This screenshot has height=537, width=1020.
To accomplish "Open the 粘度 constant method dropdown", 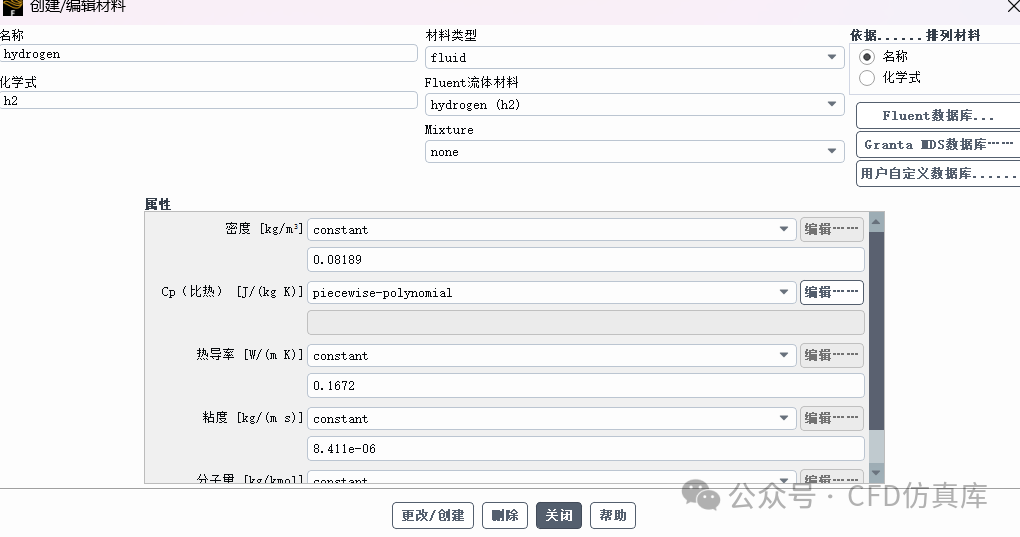I will click(552, 418).
